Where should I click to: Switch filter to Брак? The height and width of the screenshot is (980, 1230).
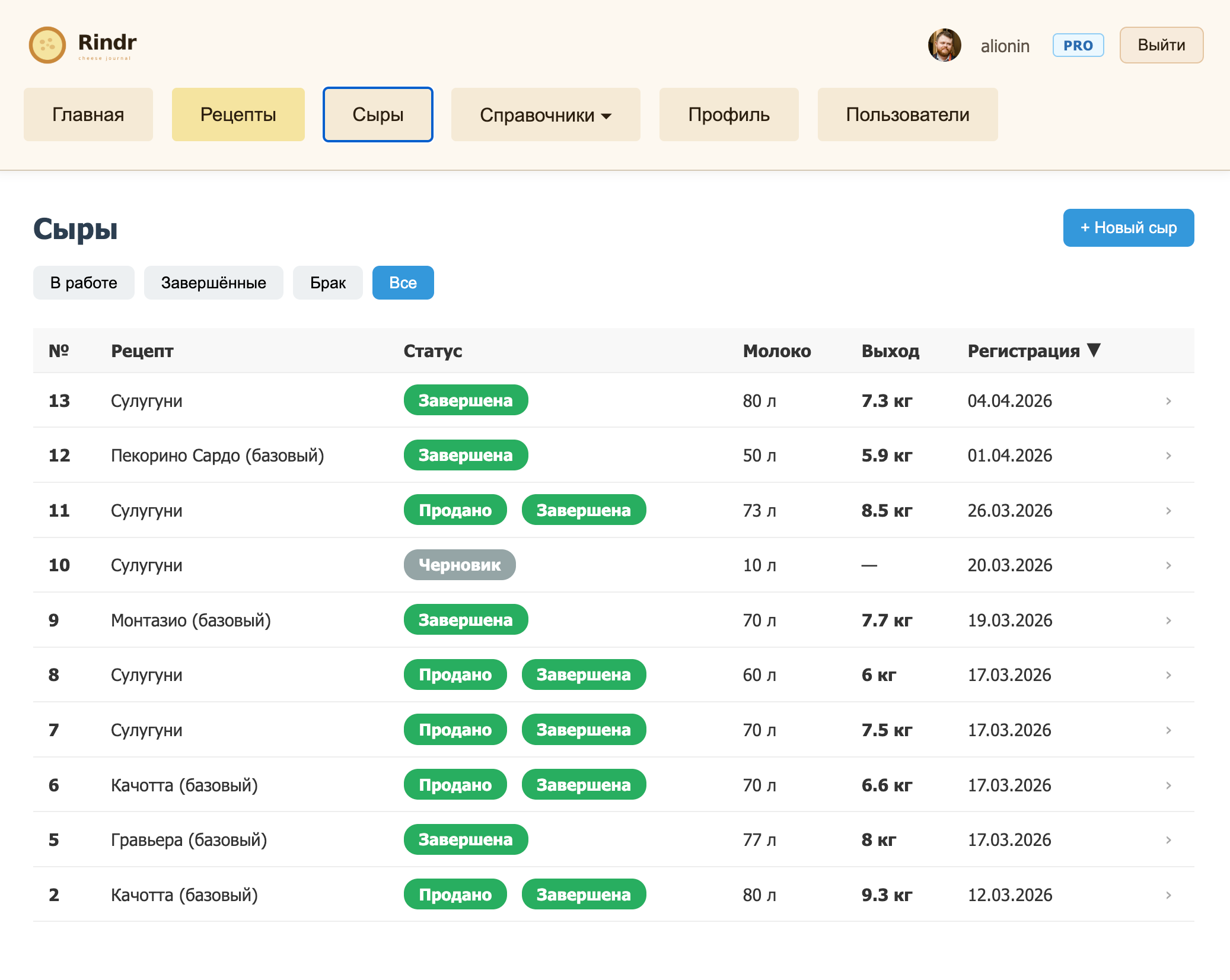coord(327,283)
